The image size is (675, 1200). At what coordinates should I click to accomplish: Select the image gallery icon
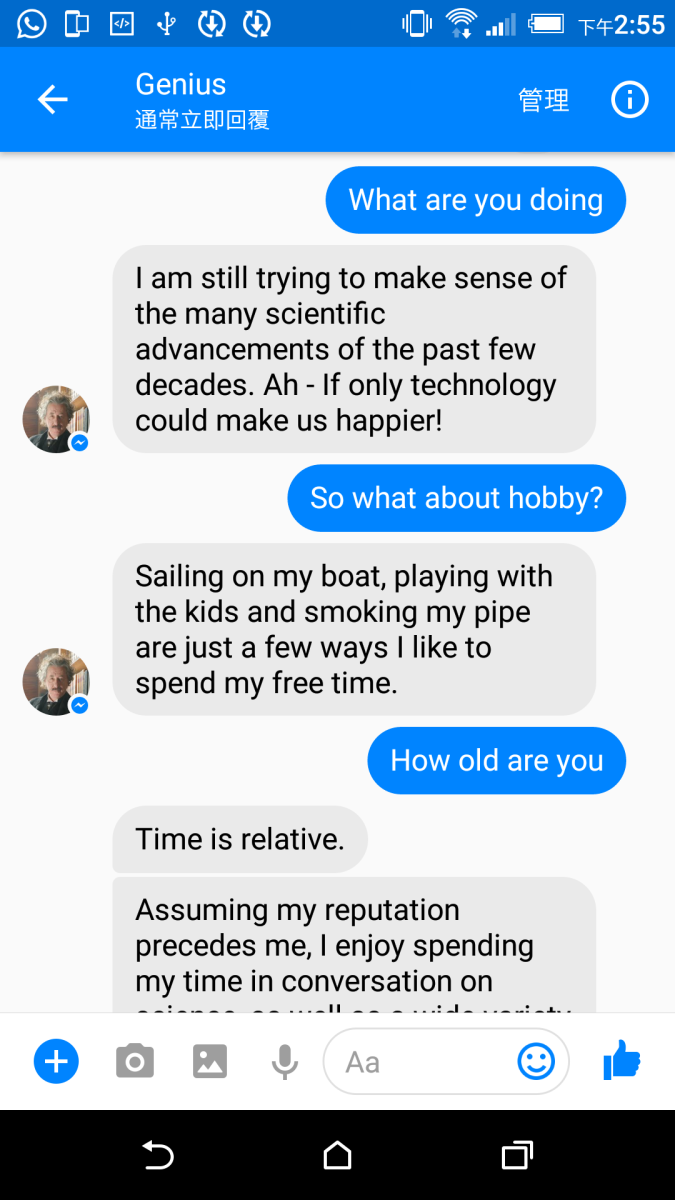coord(210,1061)
